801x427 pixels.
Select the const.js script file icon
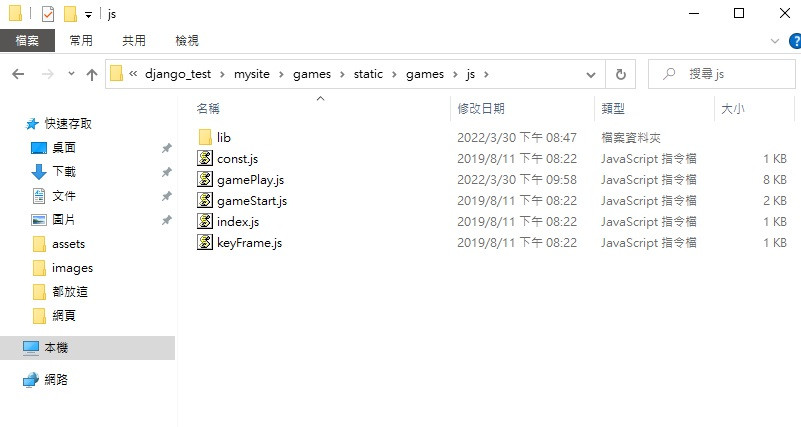point(205,158)
